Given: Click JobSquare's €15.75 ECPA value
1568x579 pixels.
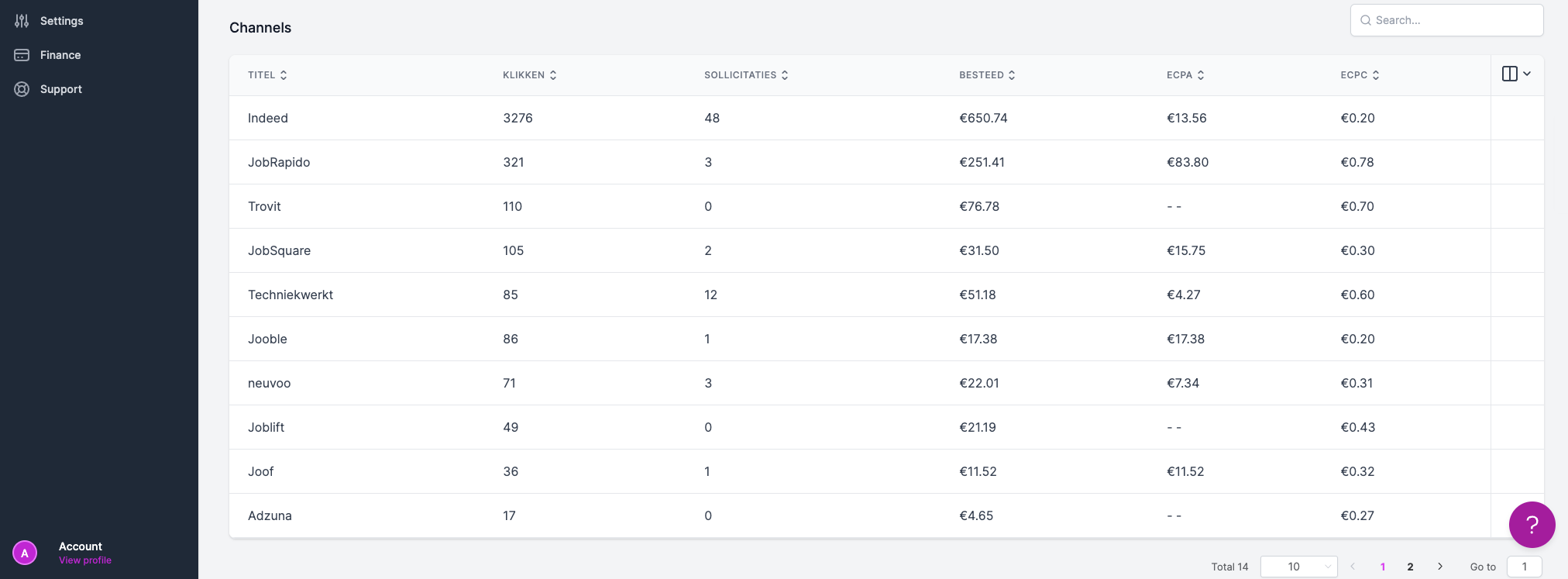Looking at the screenshot, I should (x=1186, y=250).
